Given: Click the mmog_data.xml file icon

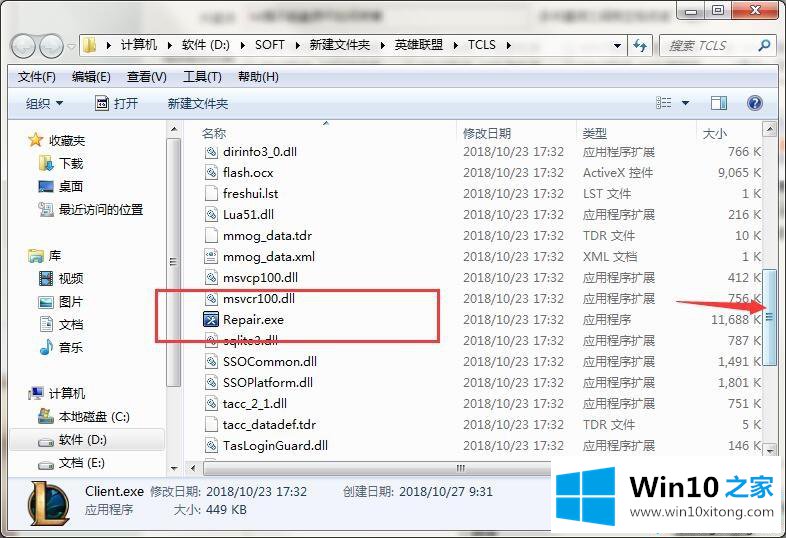Looking at the screenshot, I should (x=211, y=257).
